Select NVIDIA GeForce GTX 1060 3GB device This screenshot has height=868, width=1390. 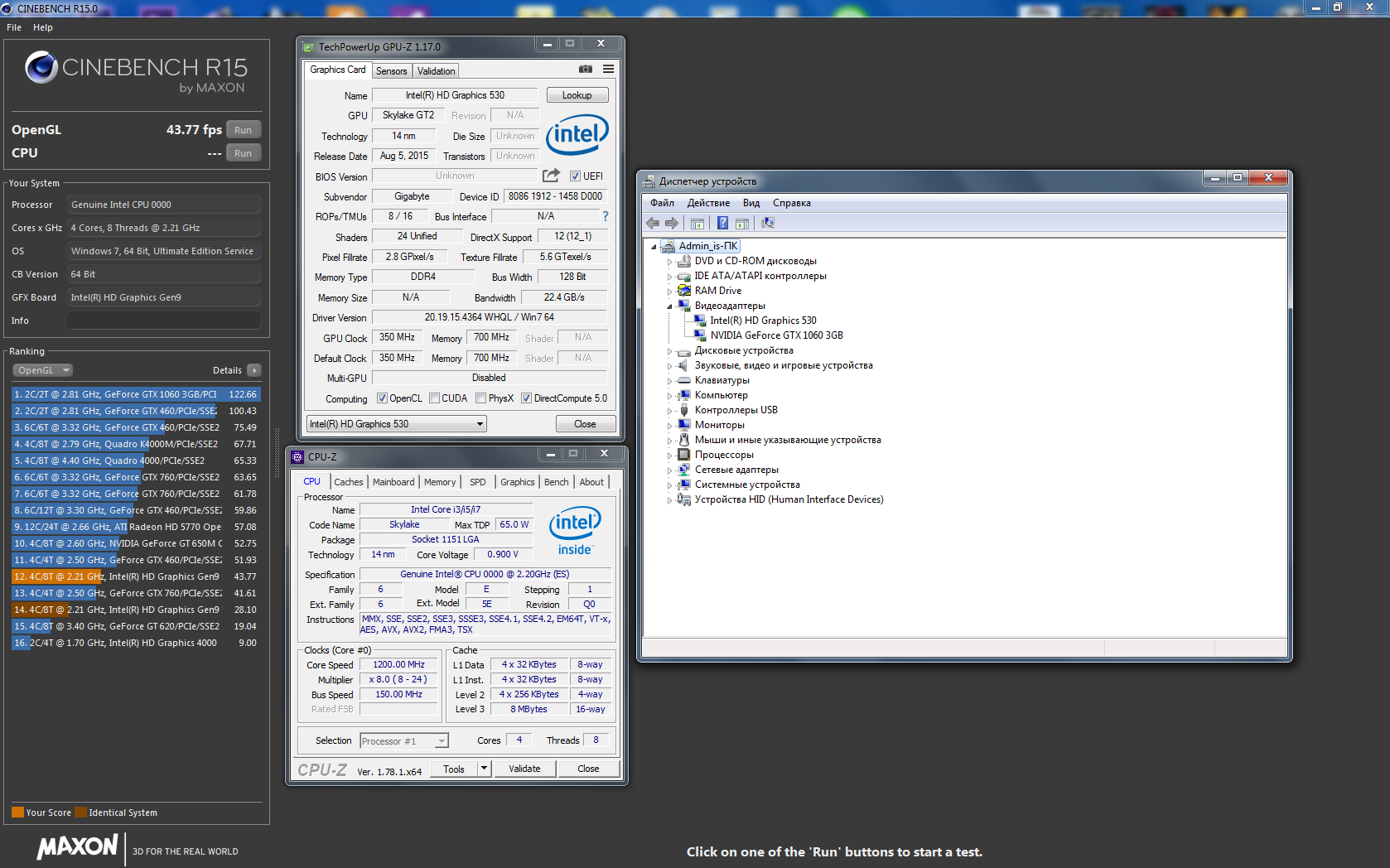(776, 335)
